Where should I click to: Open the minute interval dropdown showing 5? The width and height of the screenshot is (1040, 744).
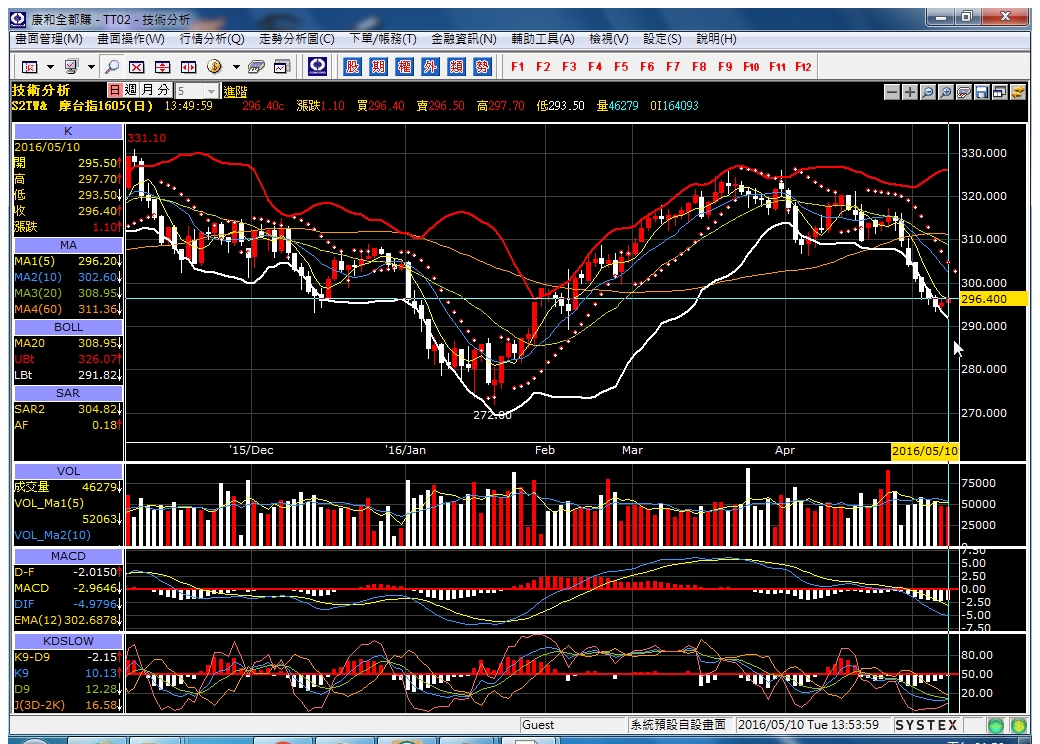point(197,91)
